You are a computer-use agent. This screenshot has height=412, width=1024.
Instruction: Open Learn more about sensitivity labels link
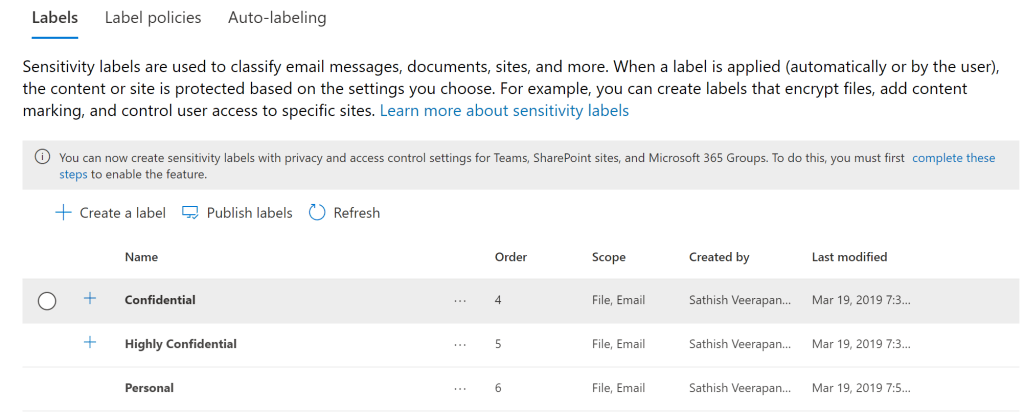point(504,111)
